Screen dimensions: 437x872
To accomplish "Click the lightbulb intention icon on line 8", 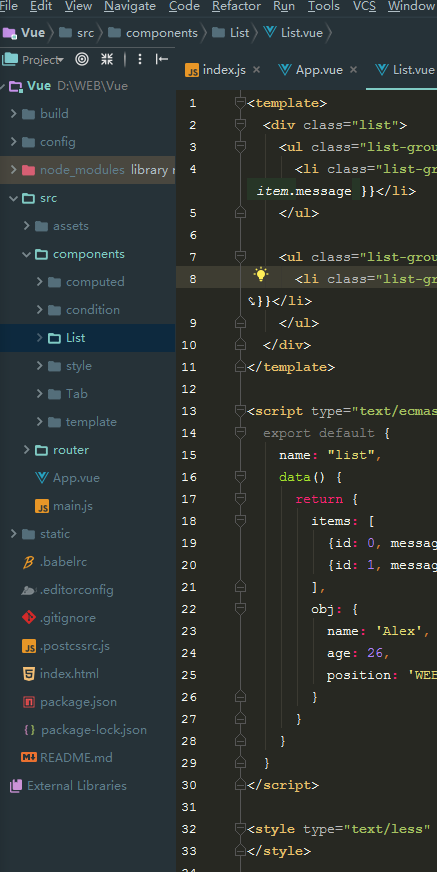I will coord(260,275).
